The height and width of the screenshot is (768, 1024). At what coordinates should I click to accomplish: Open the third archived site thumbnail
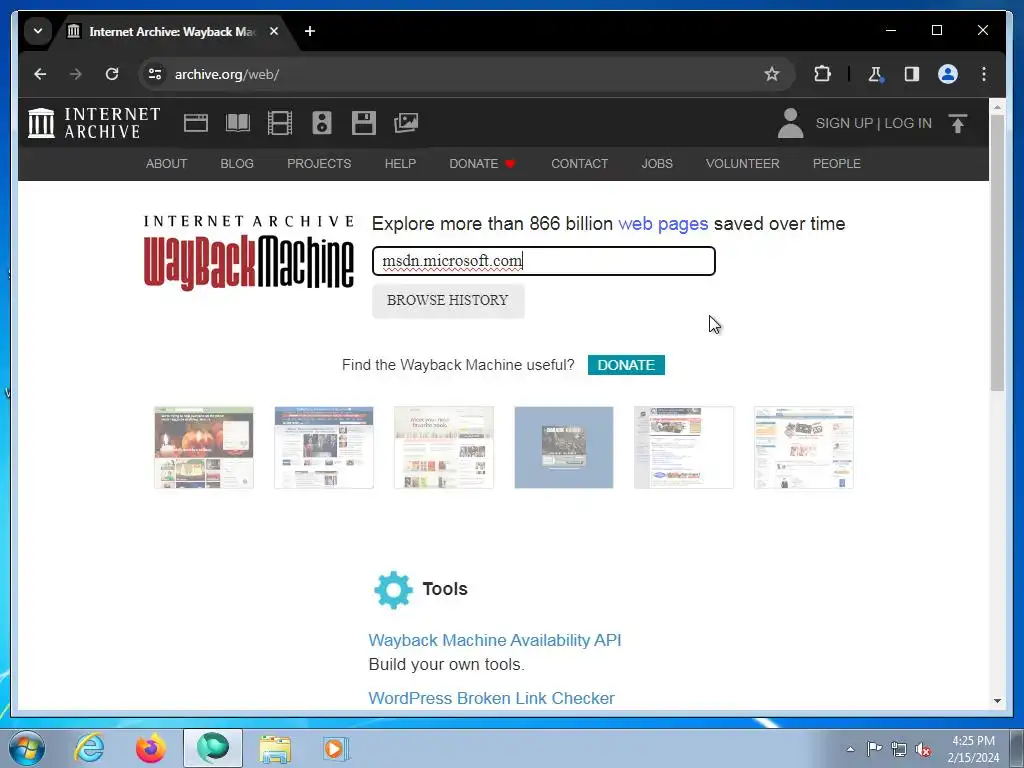click(x=444, y=447)
